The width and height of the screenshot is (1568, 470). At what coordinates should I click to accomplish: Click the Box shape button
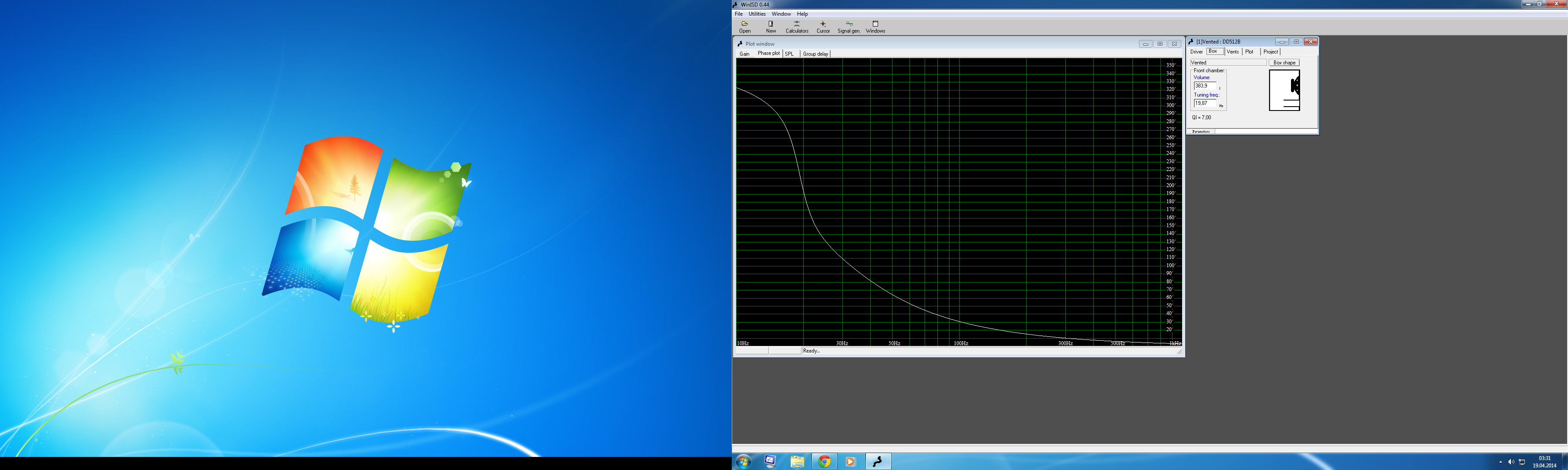[x=1284, y=63]
